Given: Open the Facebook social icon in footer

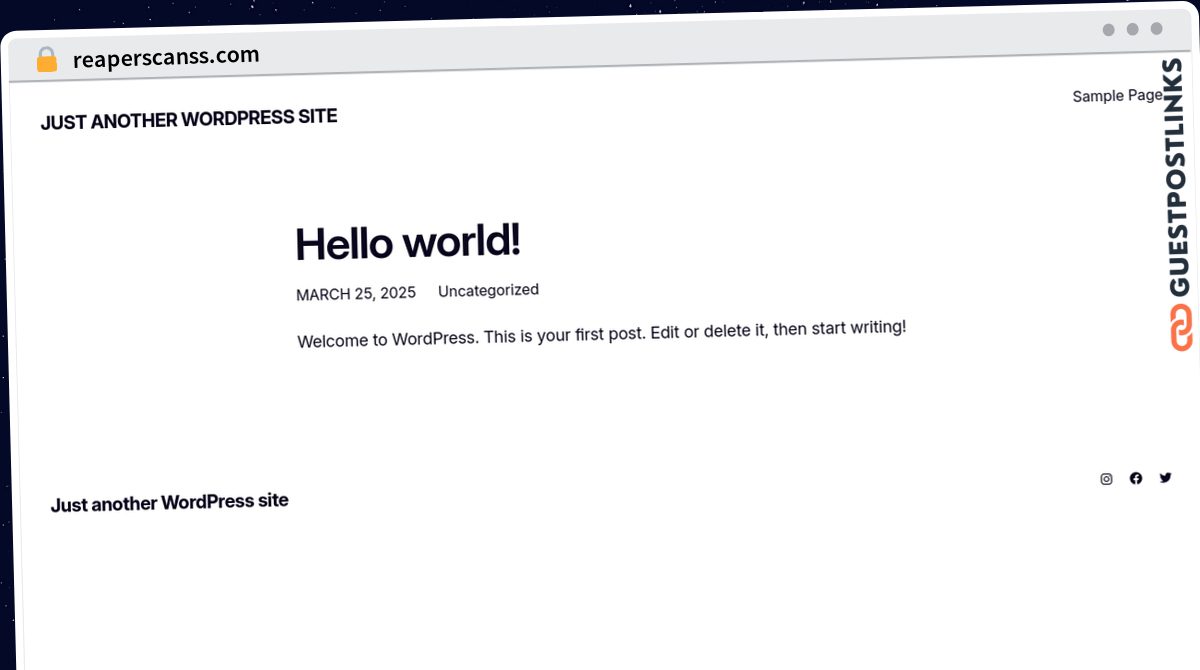Looking at the screenshot, I should point(1136,478).
